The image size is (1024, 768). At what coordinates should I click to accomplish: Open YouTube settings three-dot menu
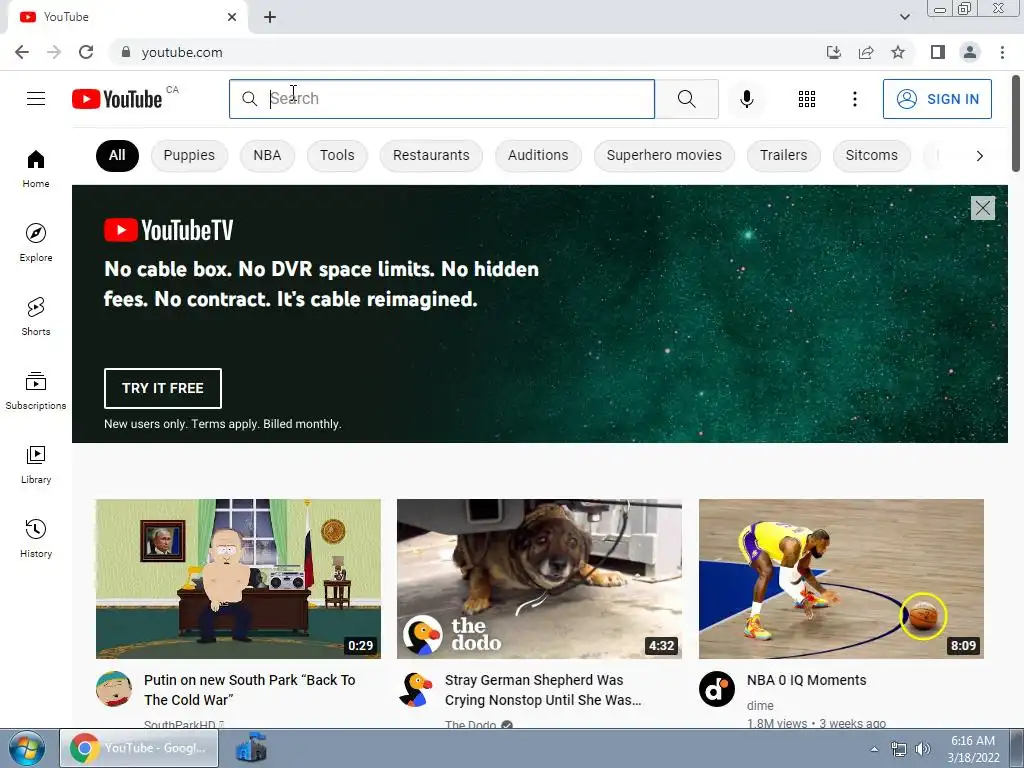click(x=854, y=99)
